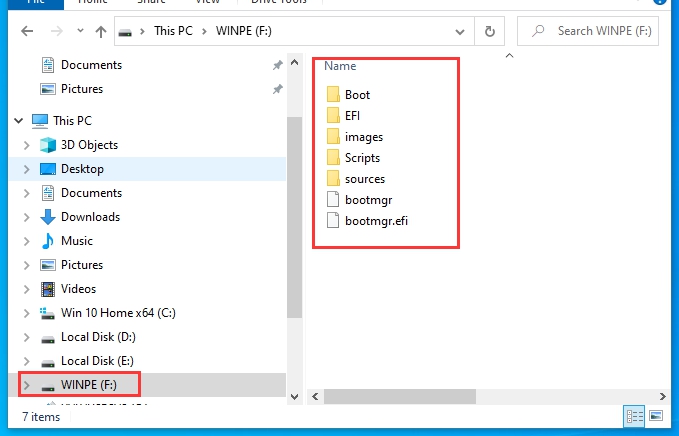679x436 pixels.
Task: Expand Local Disk (E:) node
Action: coord(26,361)
